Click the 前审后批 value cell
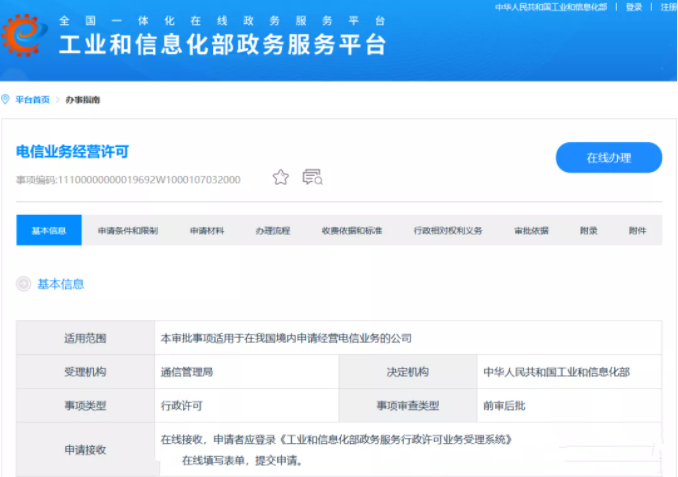This screenshot has width=678, height=477. (x=569, y=405)
